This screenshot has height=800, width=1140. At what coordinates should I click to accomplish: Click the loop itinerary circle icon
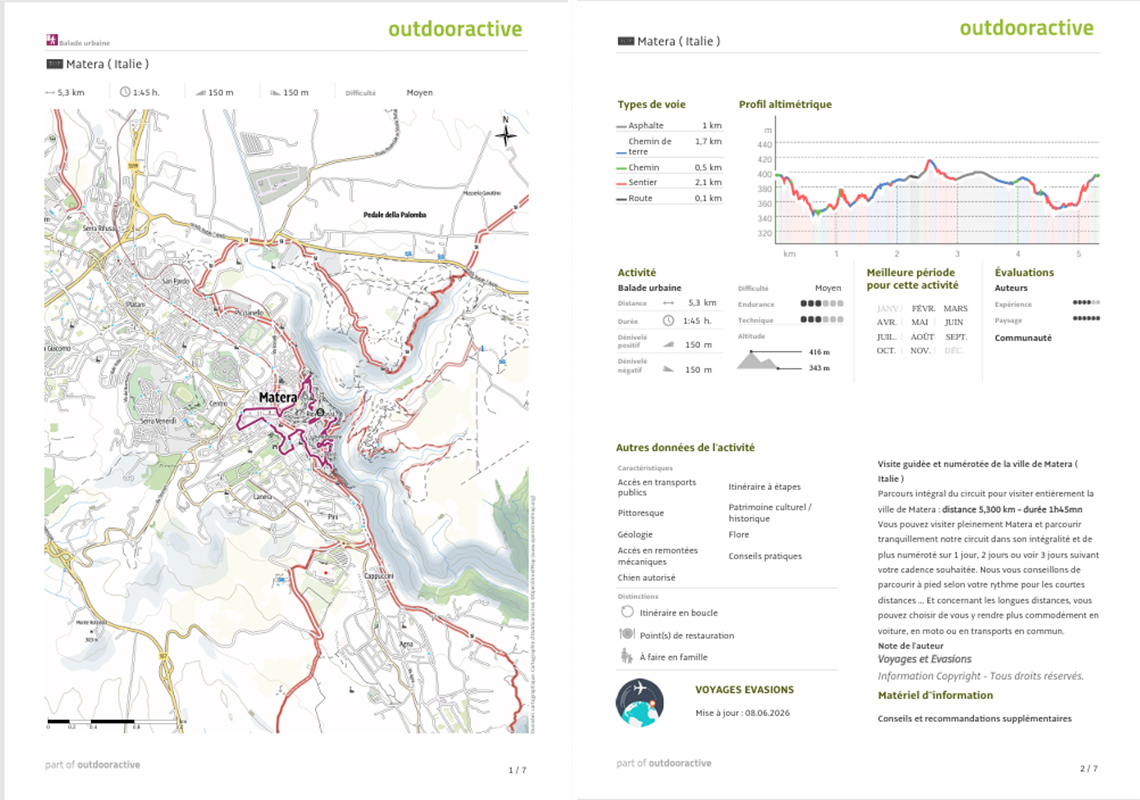coord(627,612)
